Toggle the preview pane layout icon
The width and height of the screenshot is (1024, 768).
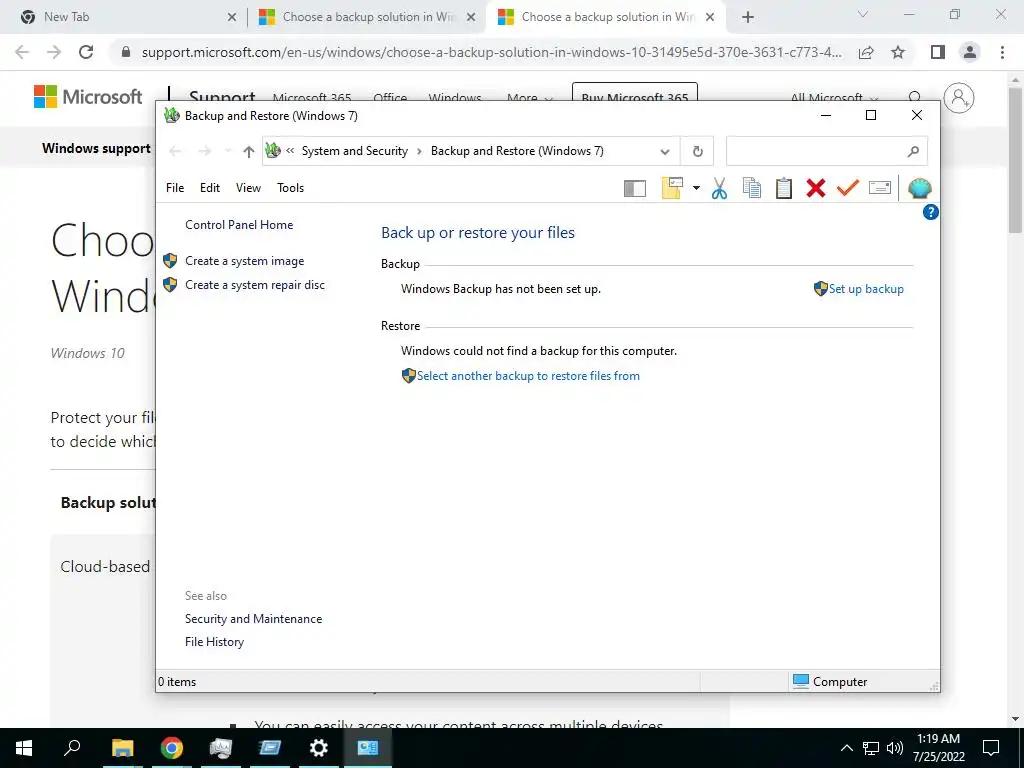(635, 189)
